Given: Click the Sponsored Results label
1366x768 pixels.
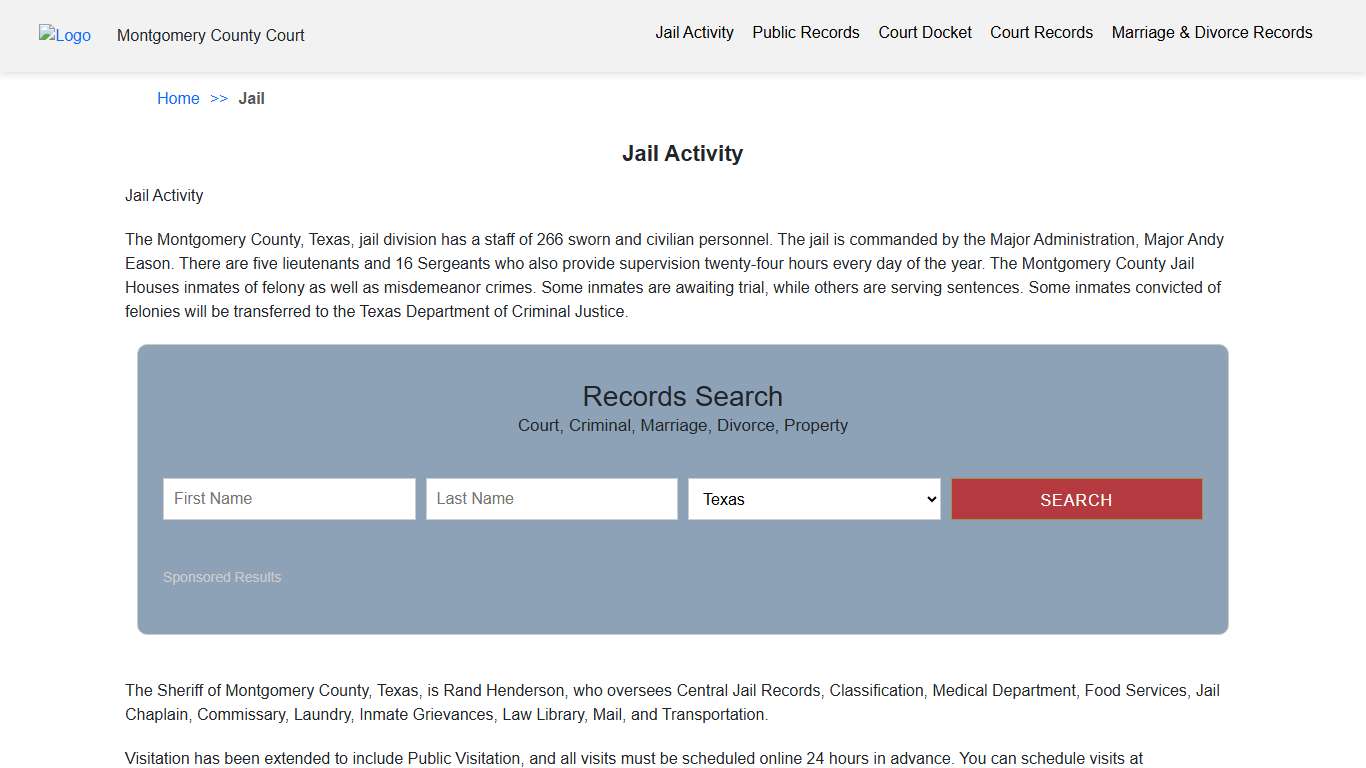Looking at the screenshot, I should pos(222,577).
